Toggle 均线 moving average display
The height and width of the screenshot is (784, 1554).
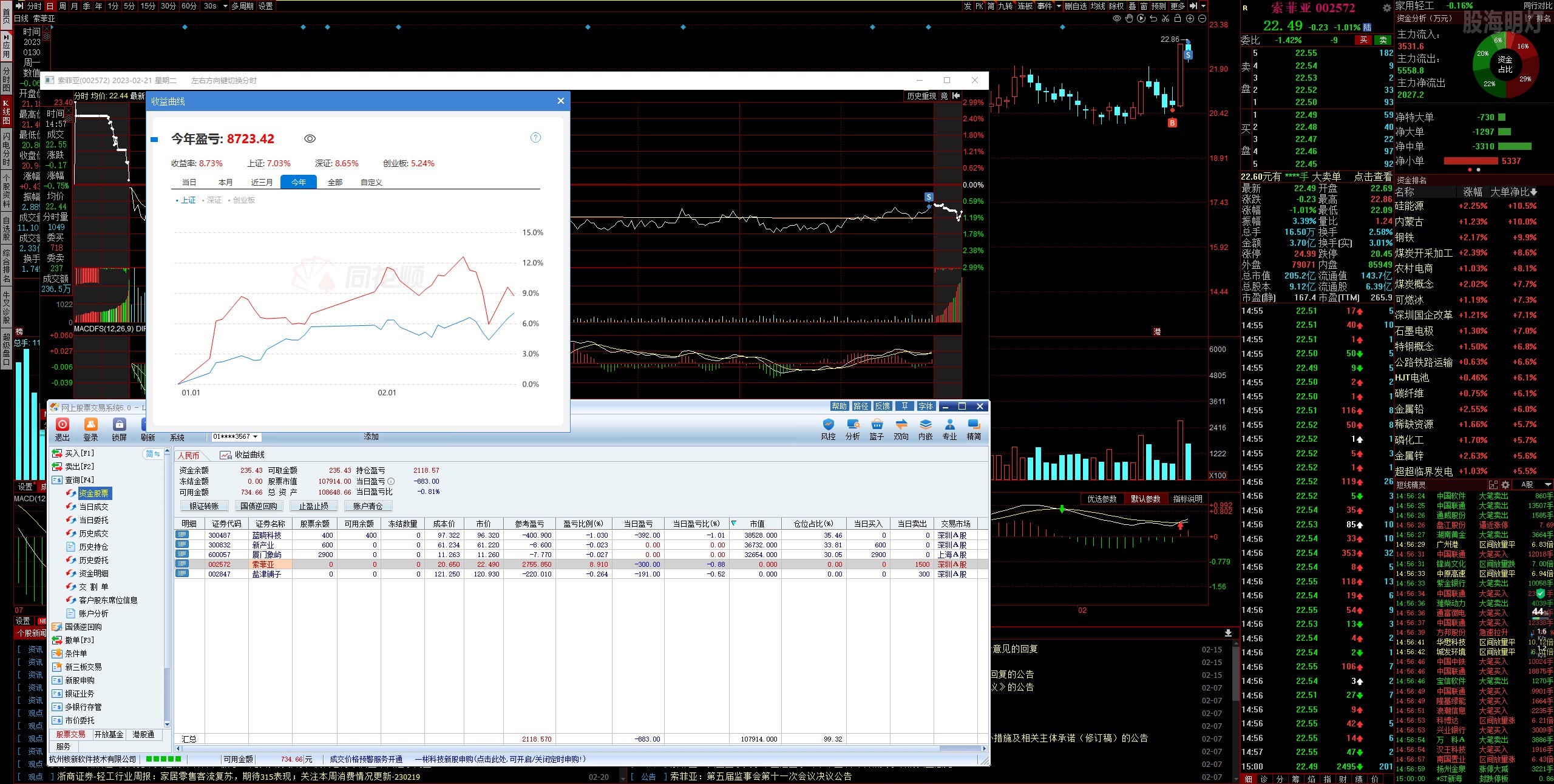(1098, 6)
